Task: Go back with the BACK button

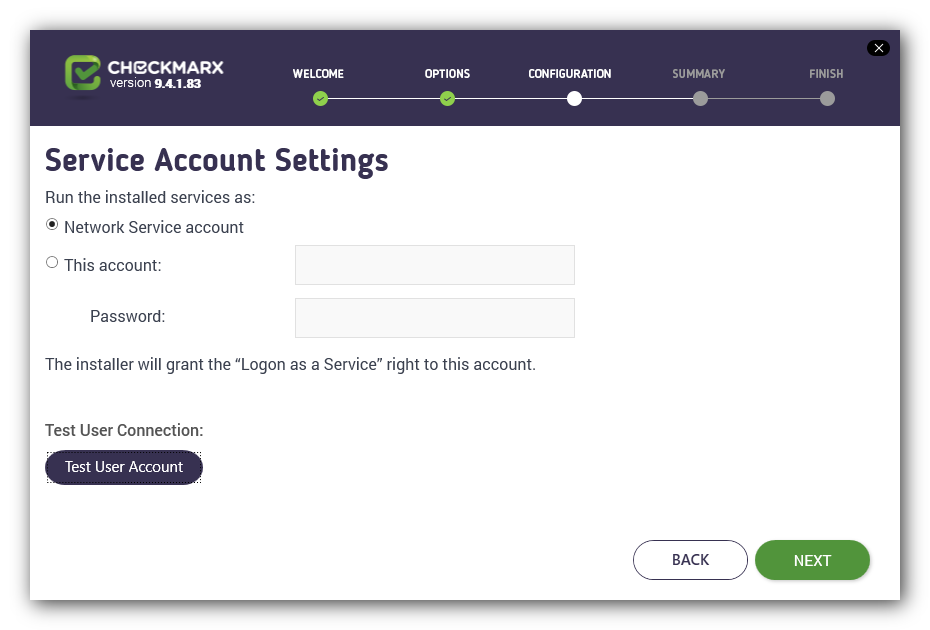Action: pos(690,560)
